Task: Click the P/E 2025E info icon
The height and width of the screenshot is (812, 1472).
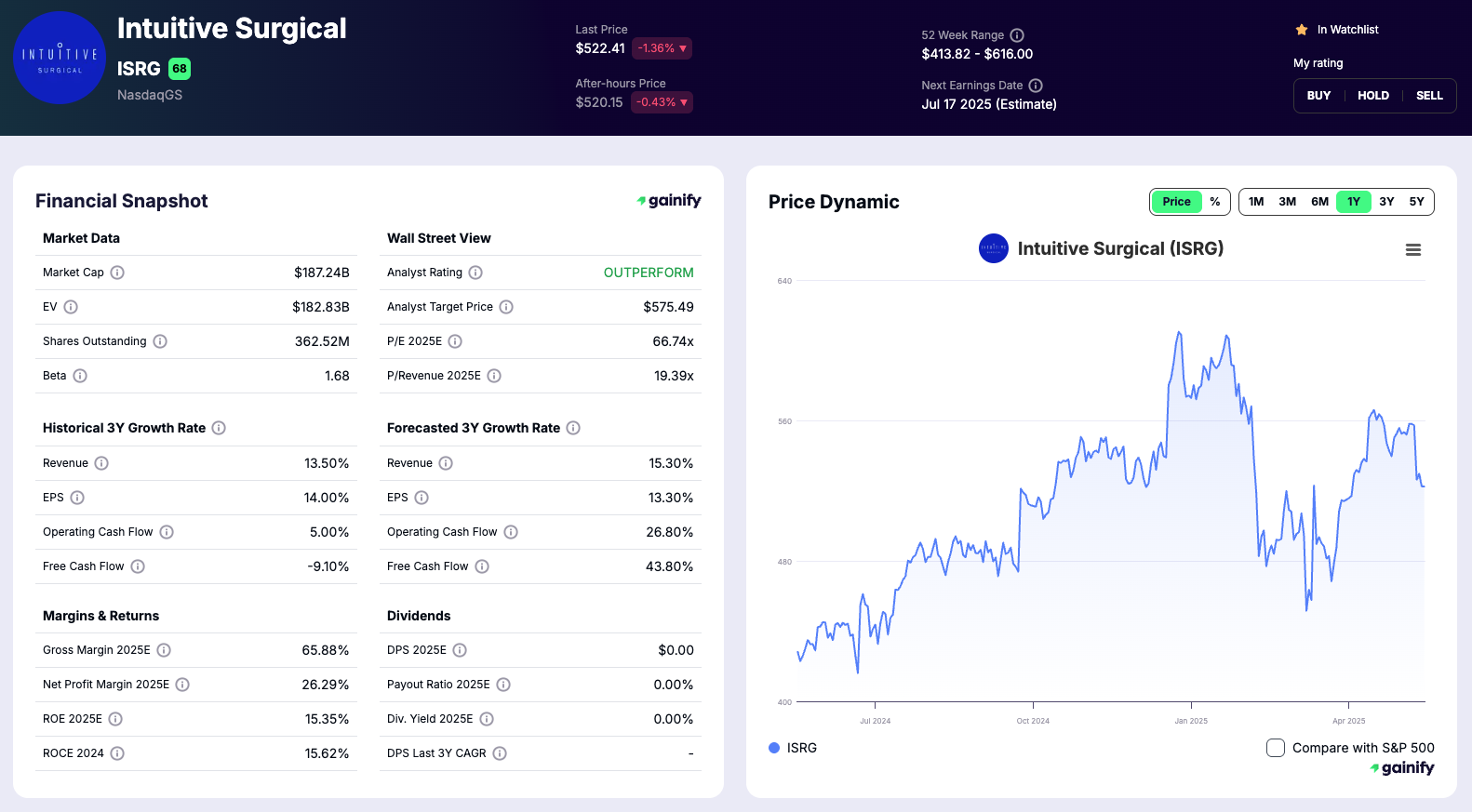Action: (455, 341)
